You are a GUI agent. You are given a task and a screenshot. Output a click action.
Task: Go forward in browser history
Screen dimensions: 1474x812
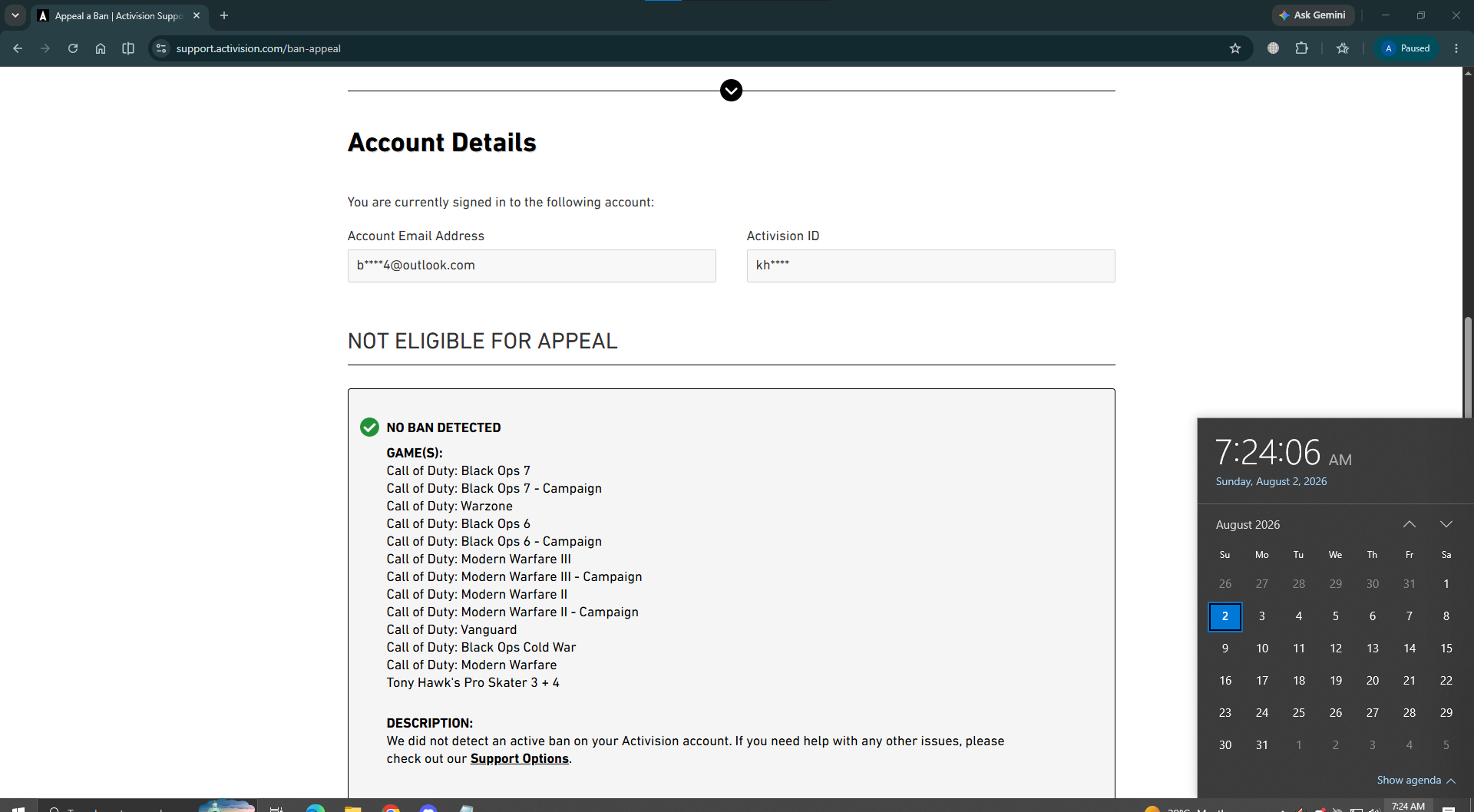coord(45,48)
